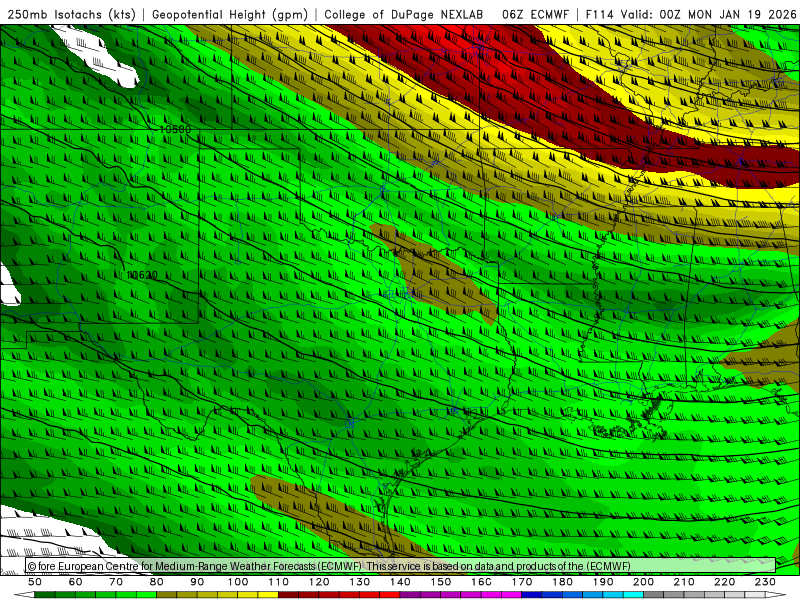Click the 'Valid: 00Z MON JAN 19 2026' text
This screenshot has width=800, height=600.
pos(709,14)
